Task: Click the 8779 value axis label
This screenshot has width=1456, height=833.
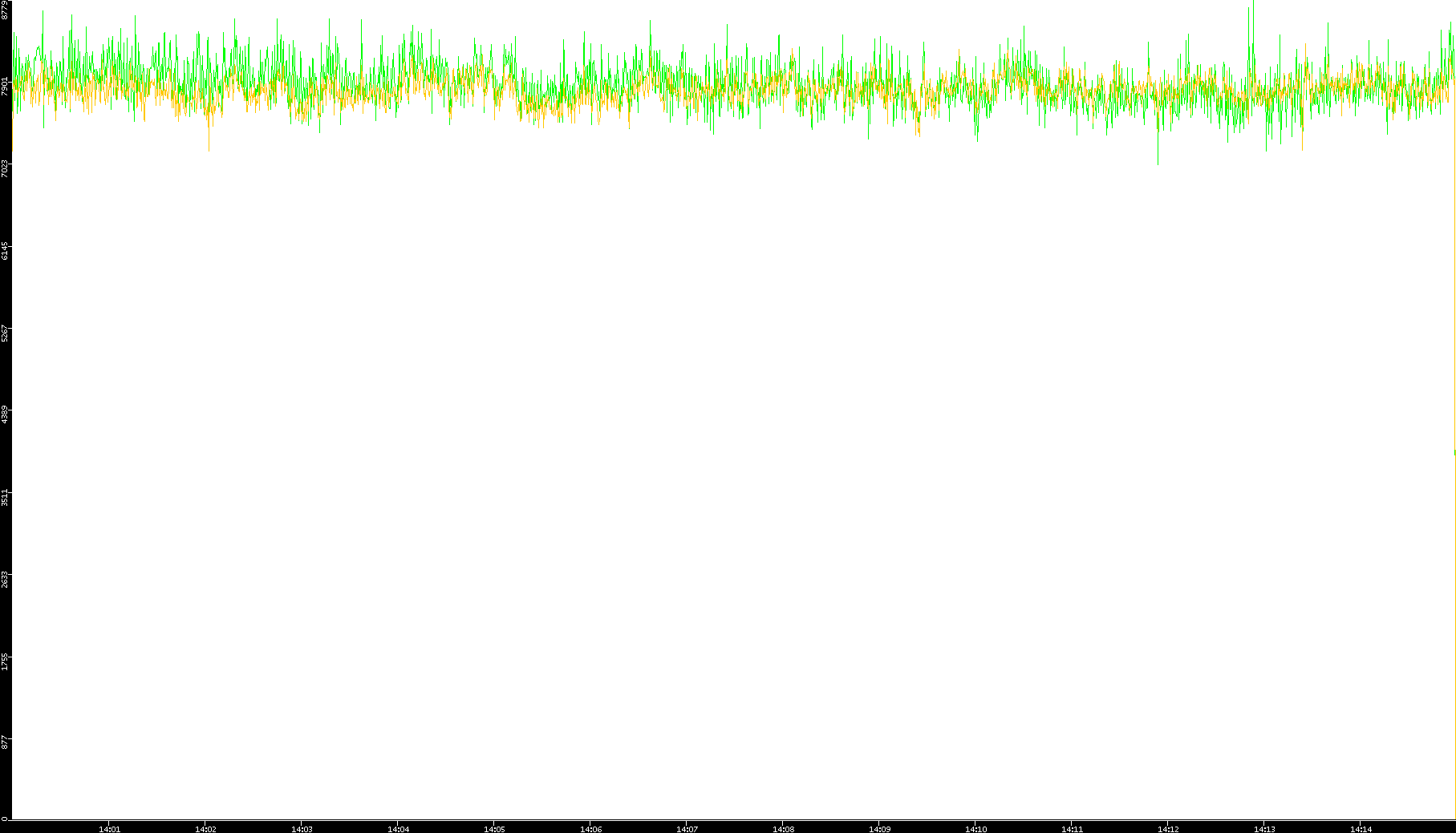Action: 5,10
